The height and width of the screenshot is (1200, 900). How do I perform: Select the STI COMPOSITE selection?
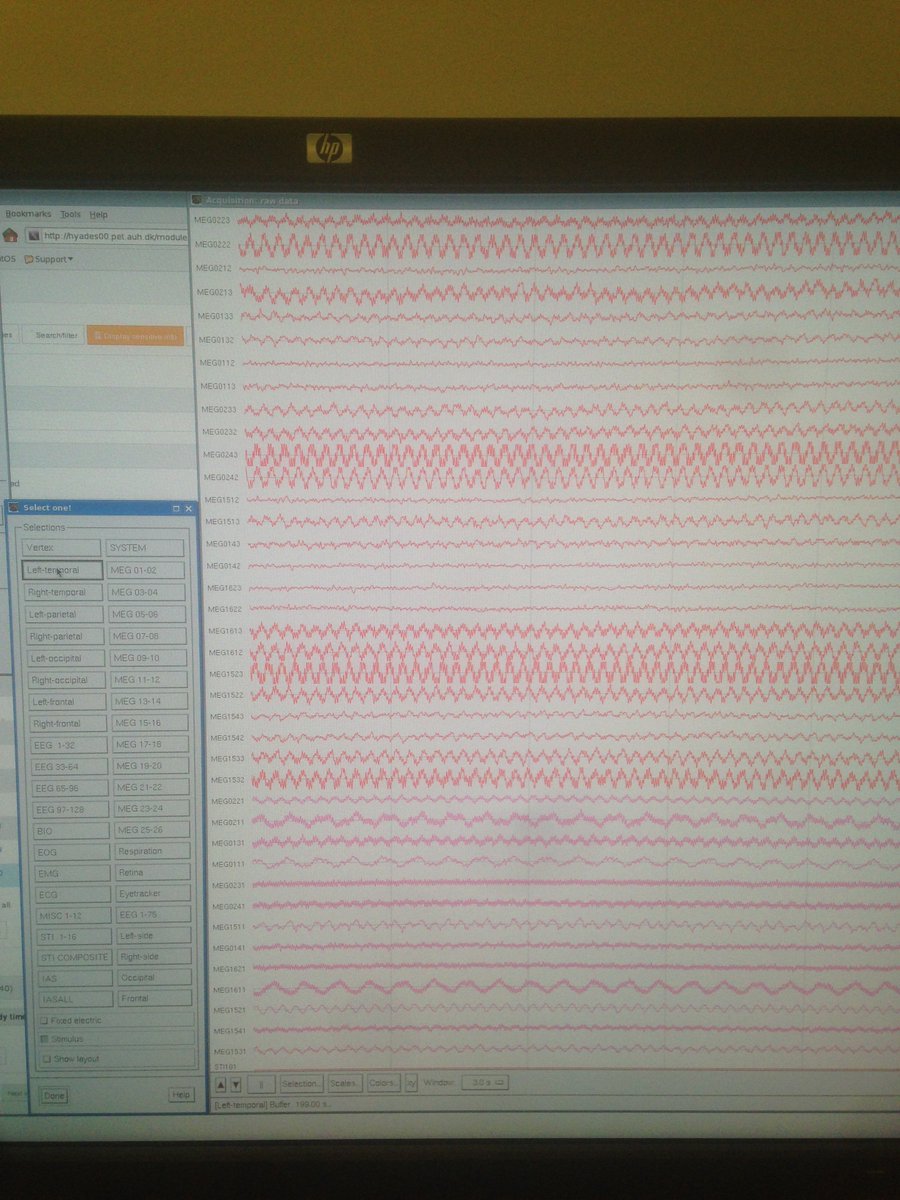[75, 958]
